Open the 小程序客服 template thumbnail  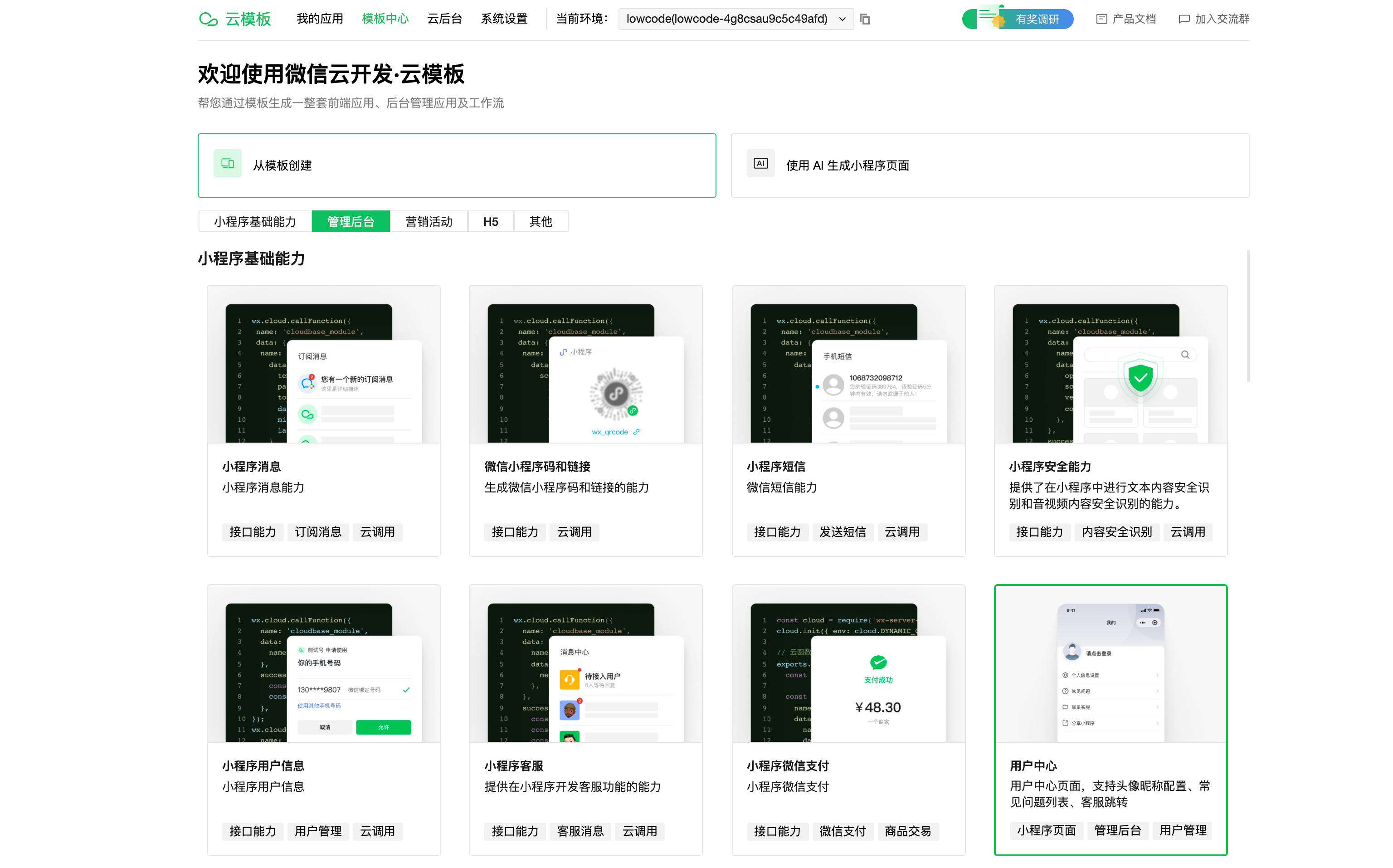pos(585,663)
